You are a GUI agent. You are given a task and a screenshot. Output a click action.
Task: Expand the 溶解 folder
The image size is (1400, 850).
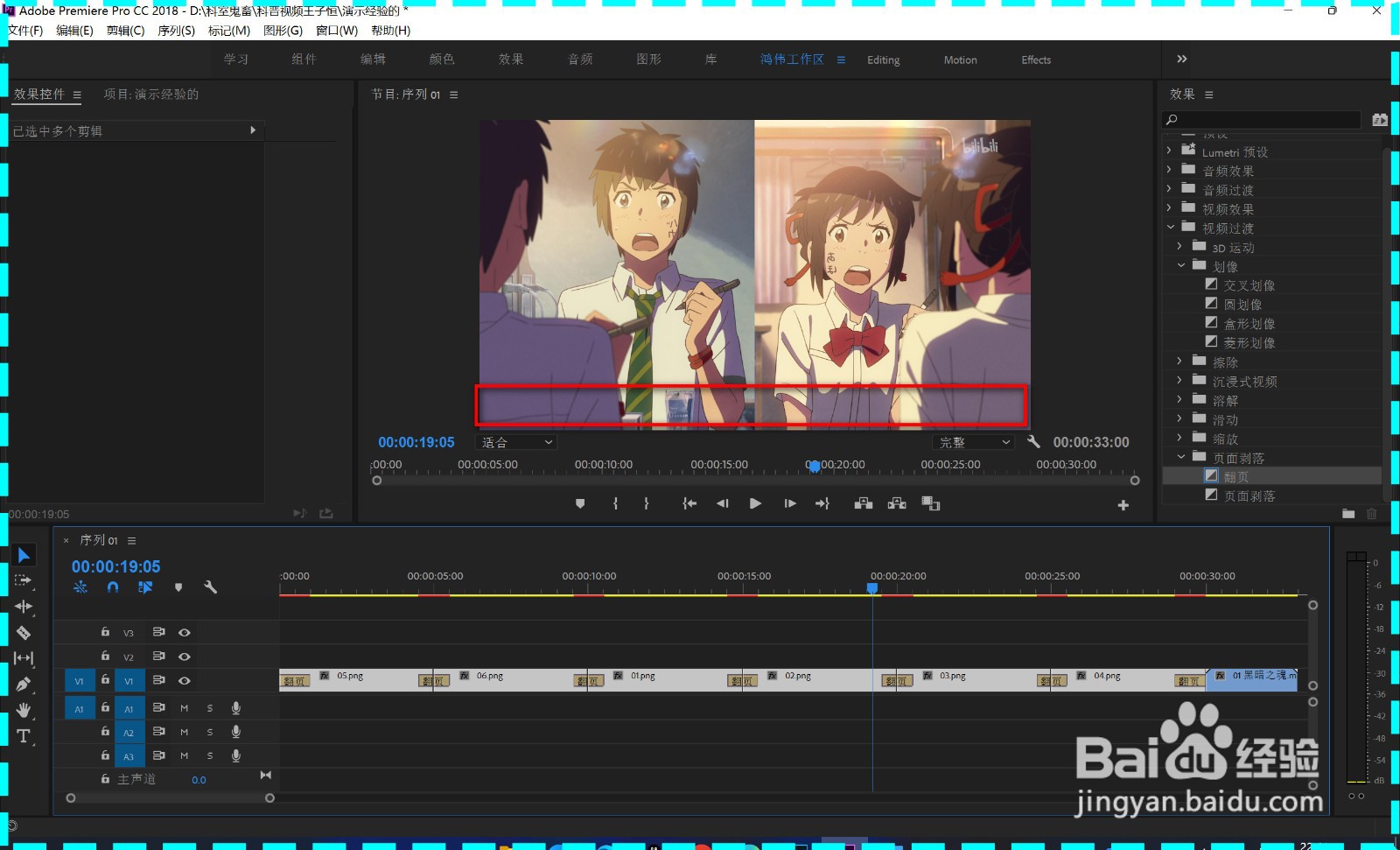pos(1179,399)
